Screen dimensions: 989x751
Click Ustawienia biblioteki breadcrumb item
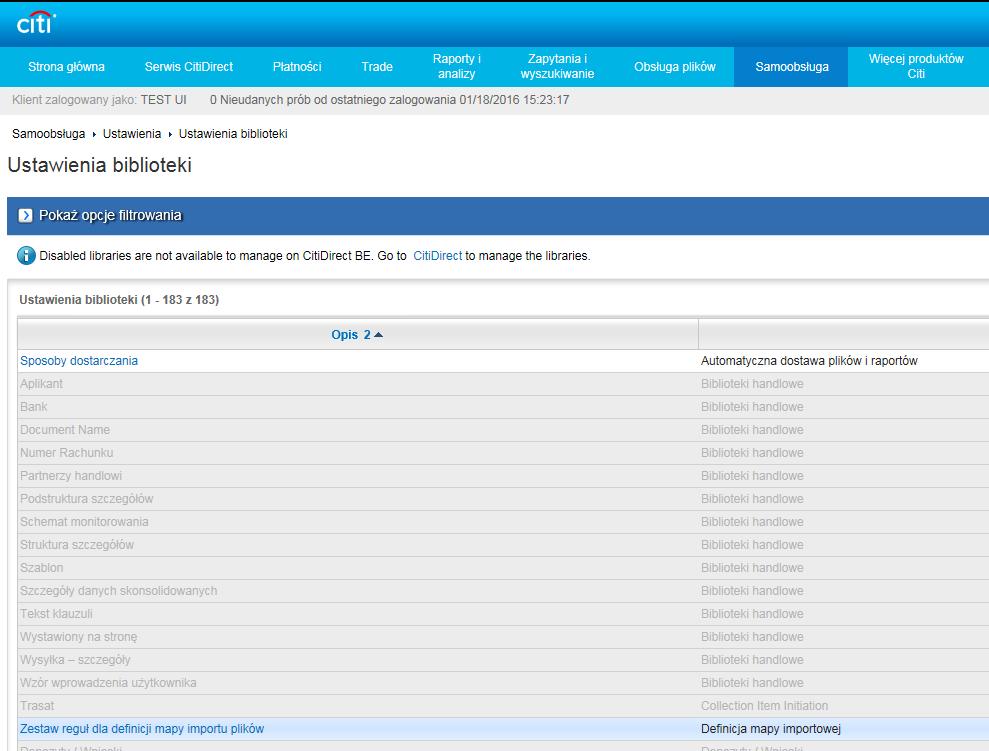(233, 134)
